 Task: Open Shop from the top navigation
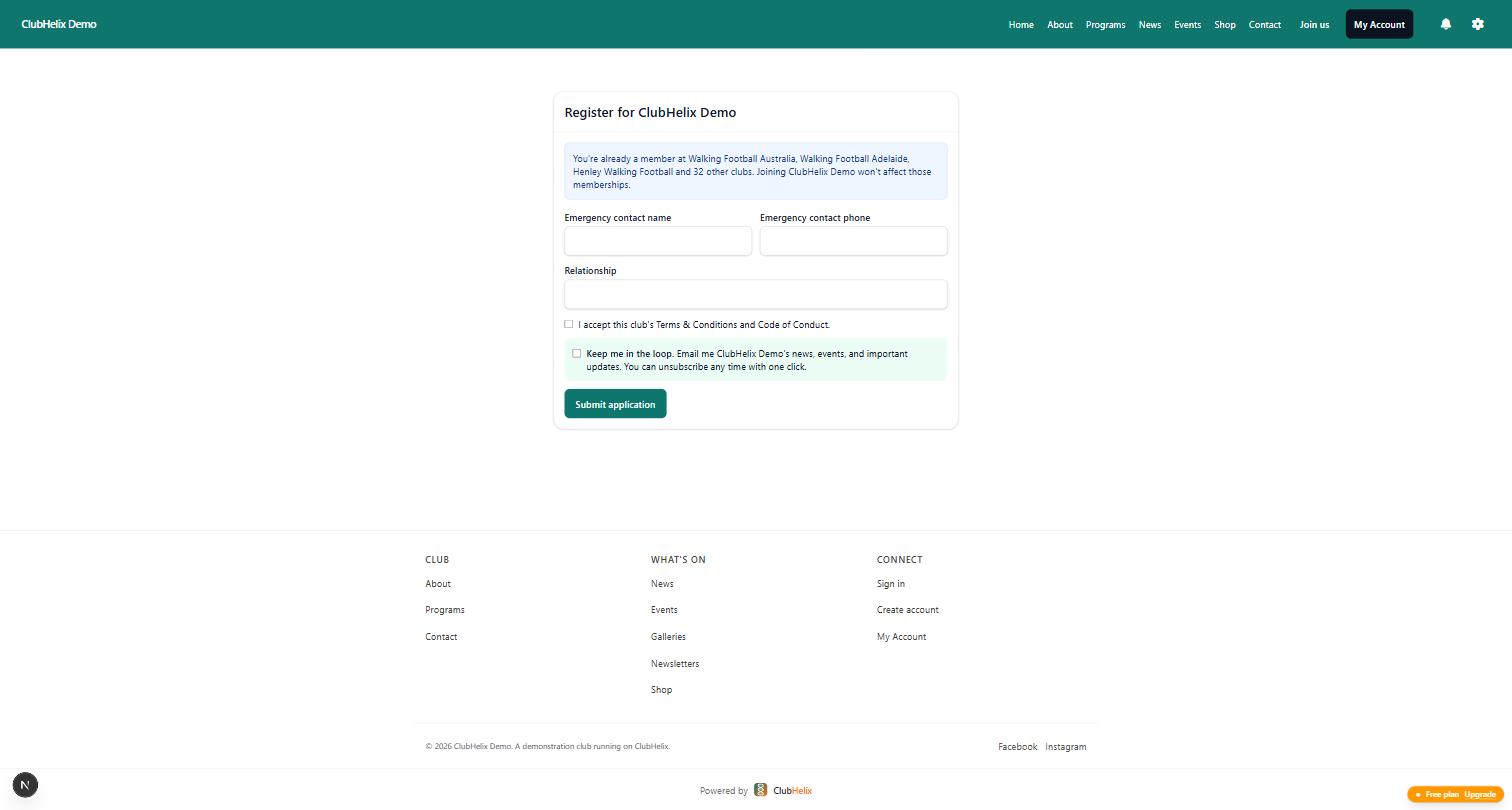pos(1225,24)
